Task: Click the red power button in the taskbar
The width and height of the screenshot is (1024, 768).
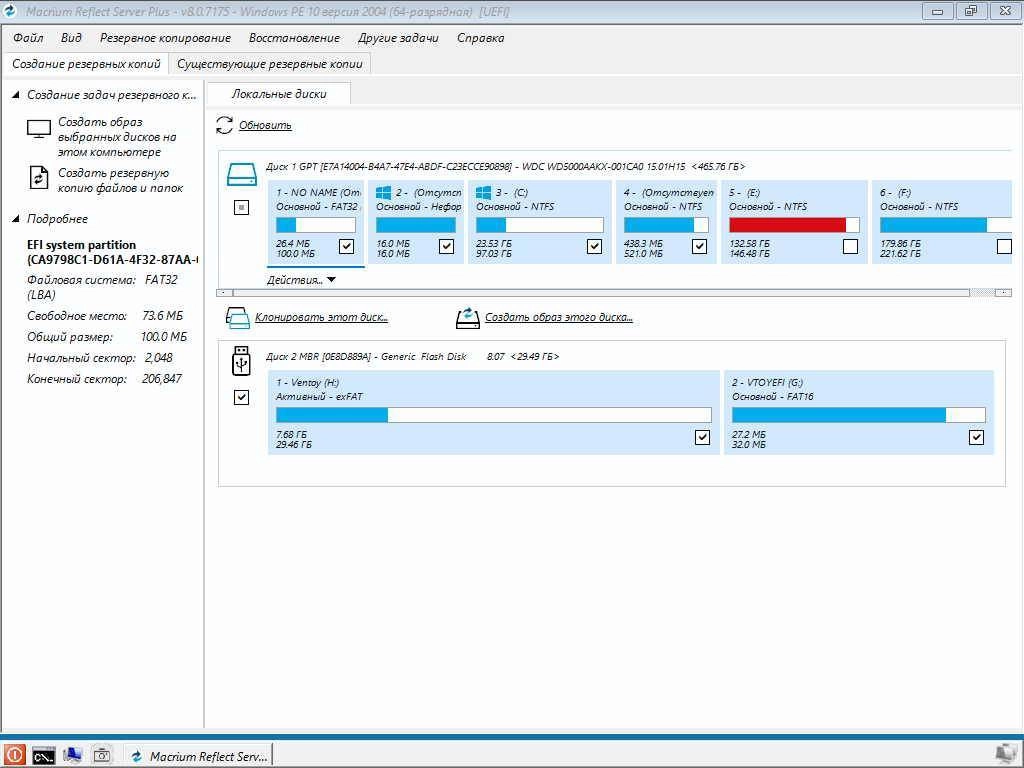Action: pos(14,756)
